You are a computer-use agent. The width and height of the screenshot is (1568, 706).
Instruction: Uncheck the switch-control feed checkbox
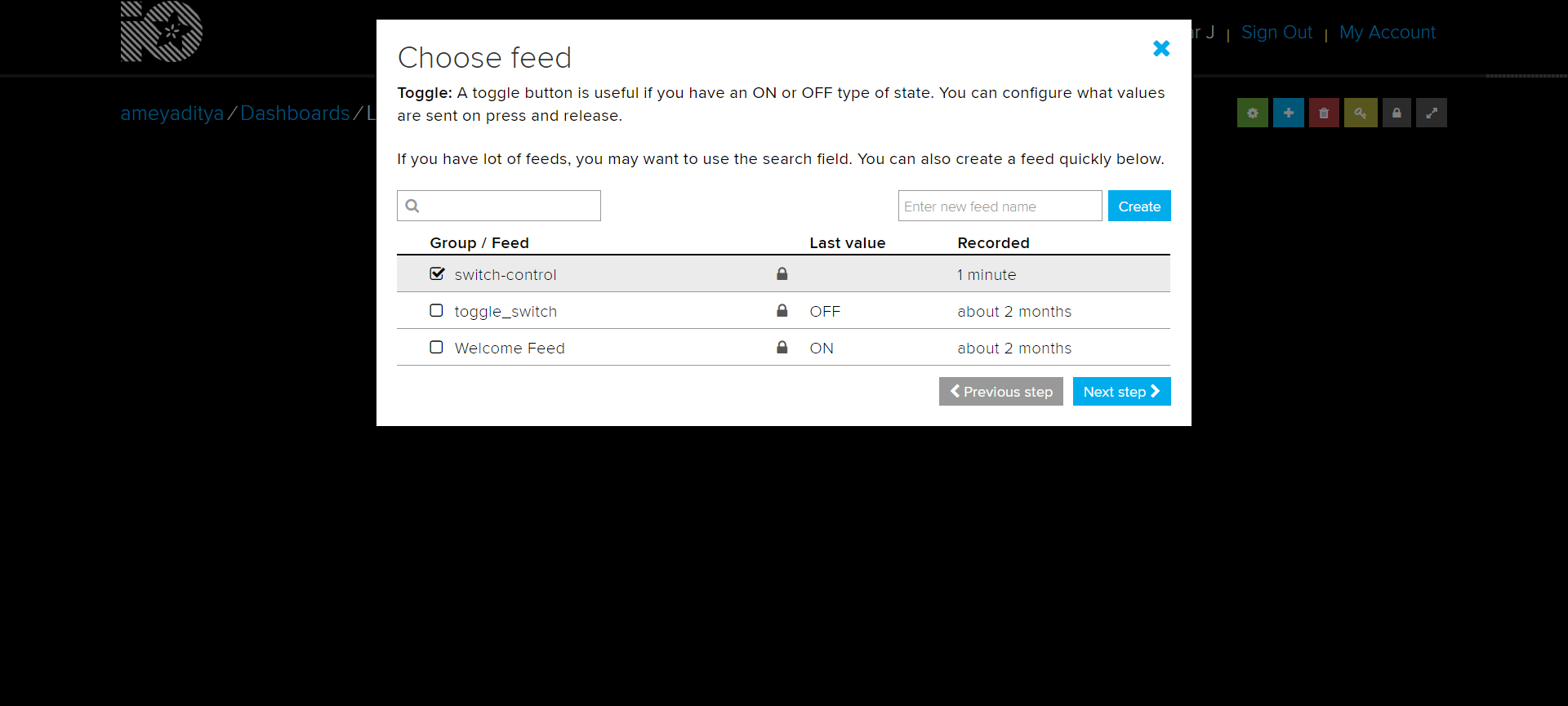[437, 273]
